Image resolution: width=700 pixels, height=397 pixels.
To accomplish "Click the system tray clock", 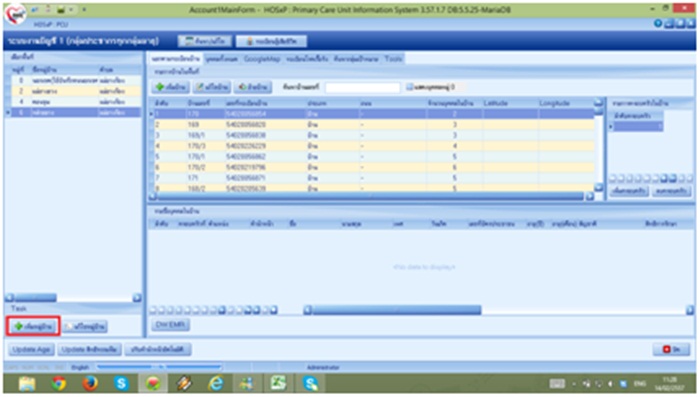I will pos(669,384).
